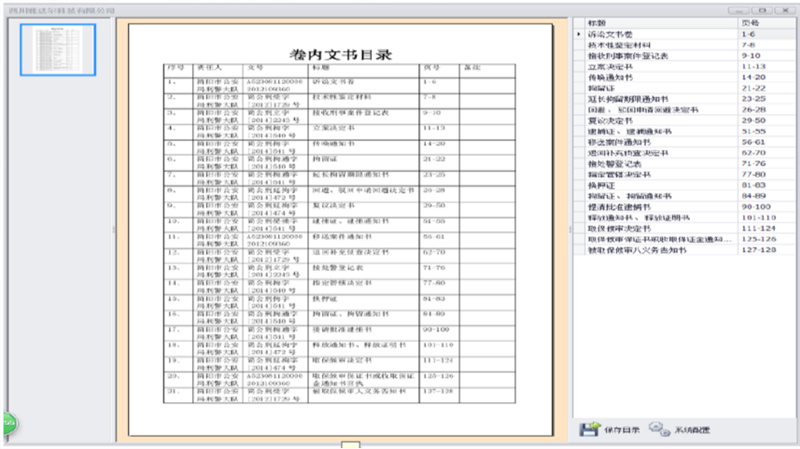This screenshot has height=449, width=800.
Task: Select the page cell reading 77-80
Action: [766, 174]
